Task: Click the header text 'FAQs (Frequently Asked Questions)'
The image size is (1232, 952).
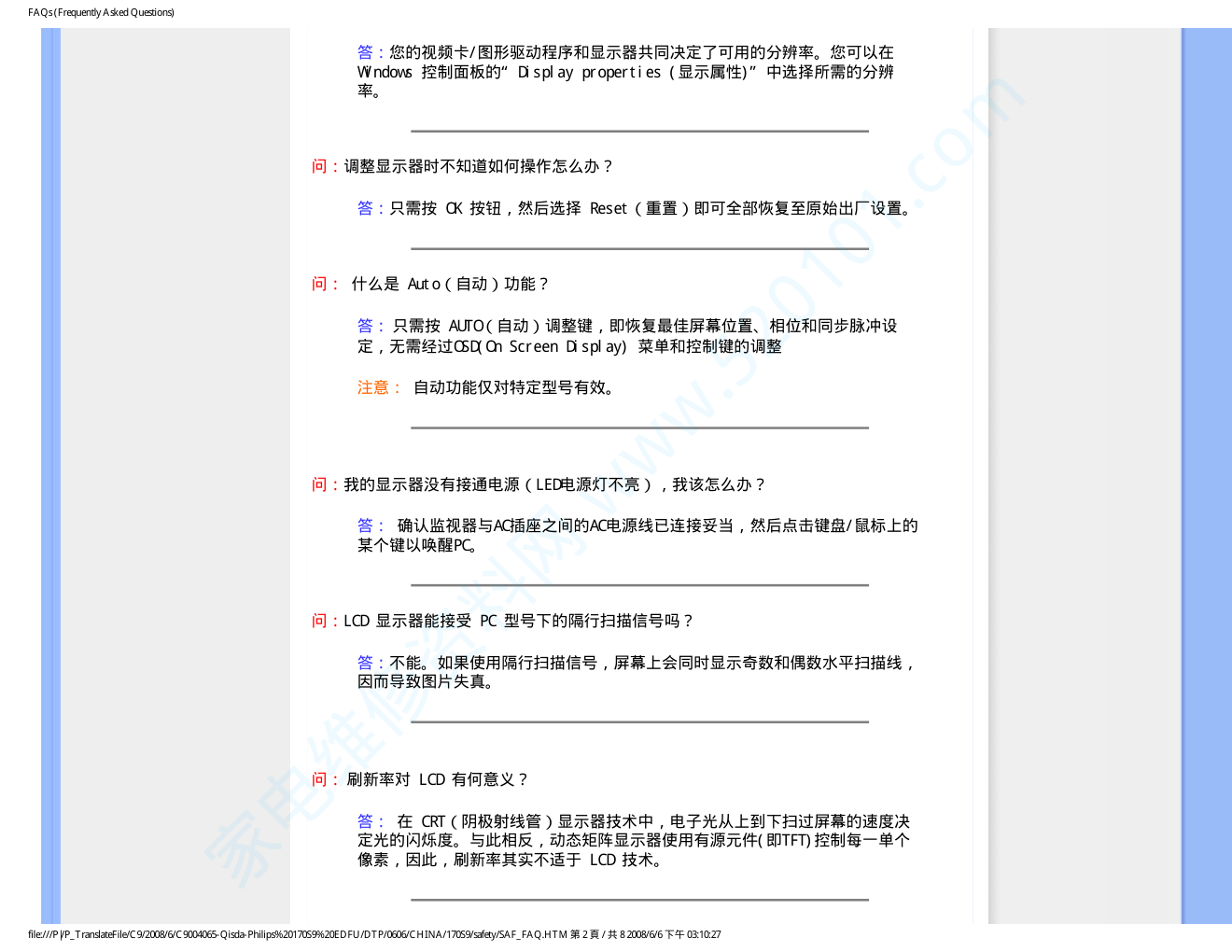Action: (x=101, y=12)
